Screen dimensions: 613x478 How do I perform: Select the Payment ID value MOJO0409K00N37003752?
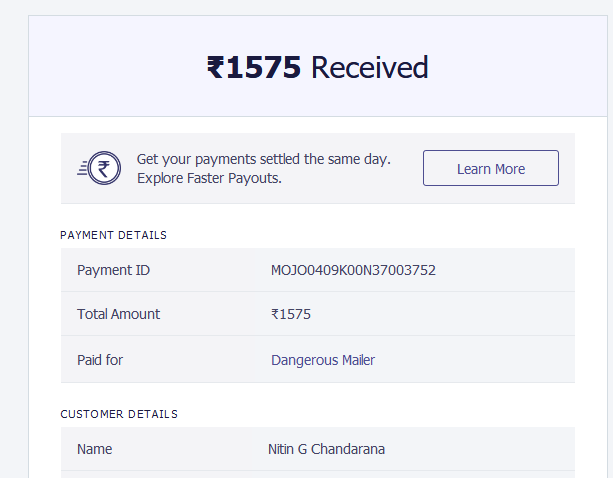(353, 270)
